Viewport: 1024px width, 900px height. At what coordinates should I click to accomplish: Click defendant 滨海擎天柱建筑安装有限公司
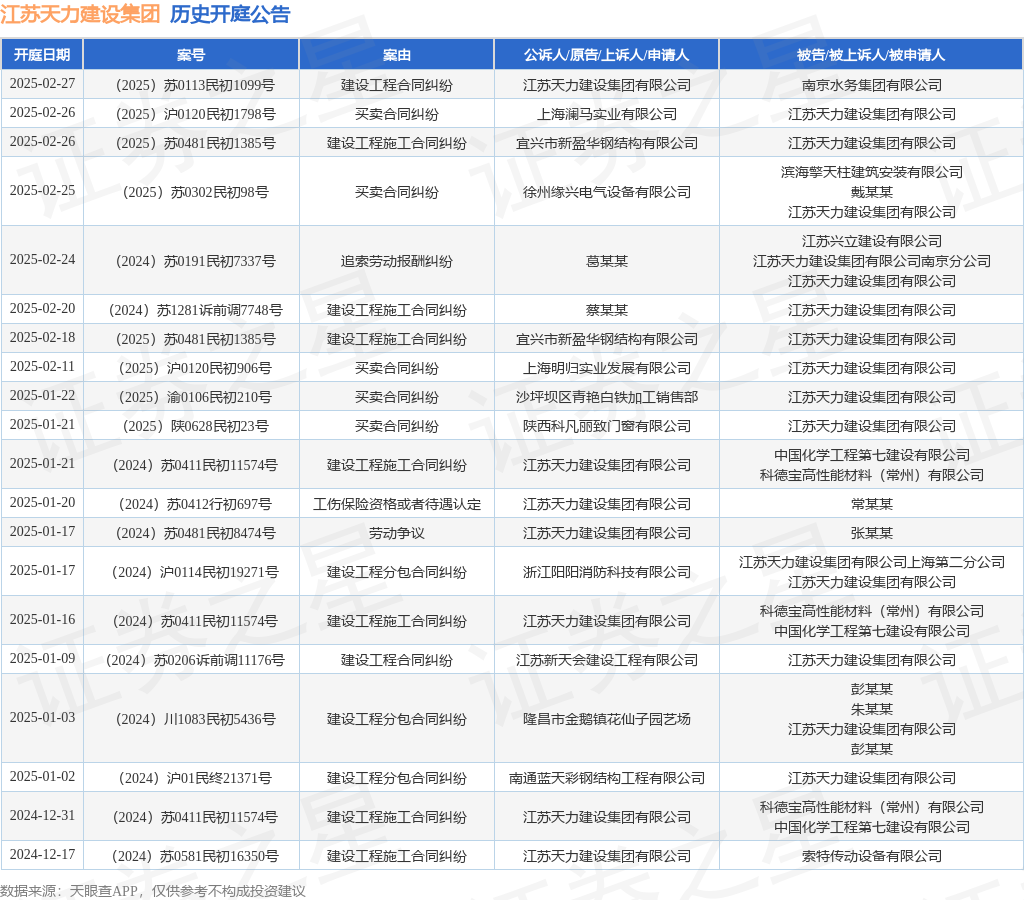872,172
